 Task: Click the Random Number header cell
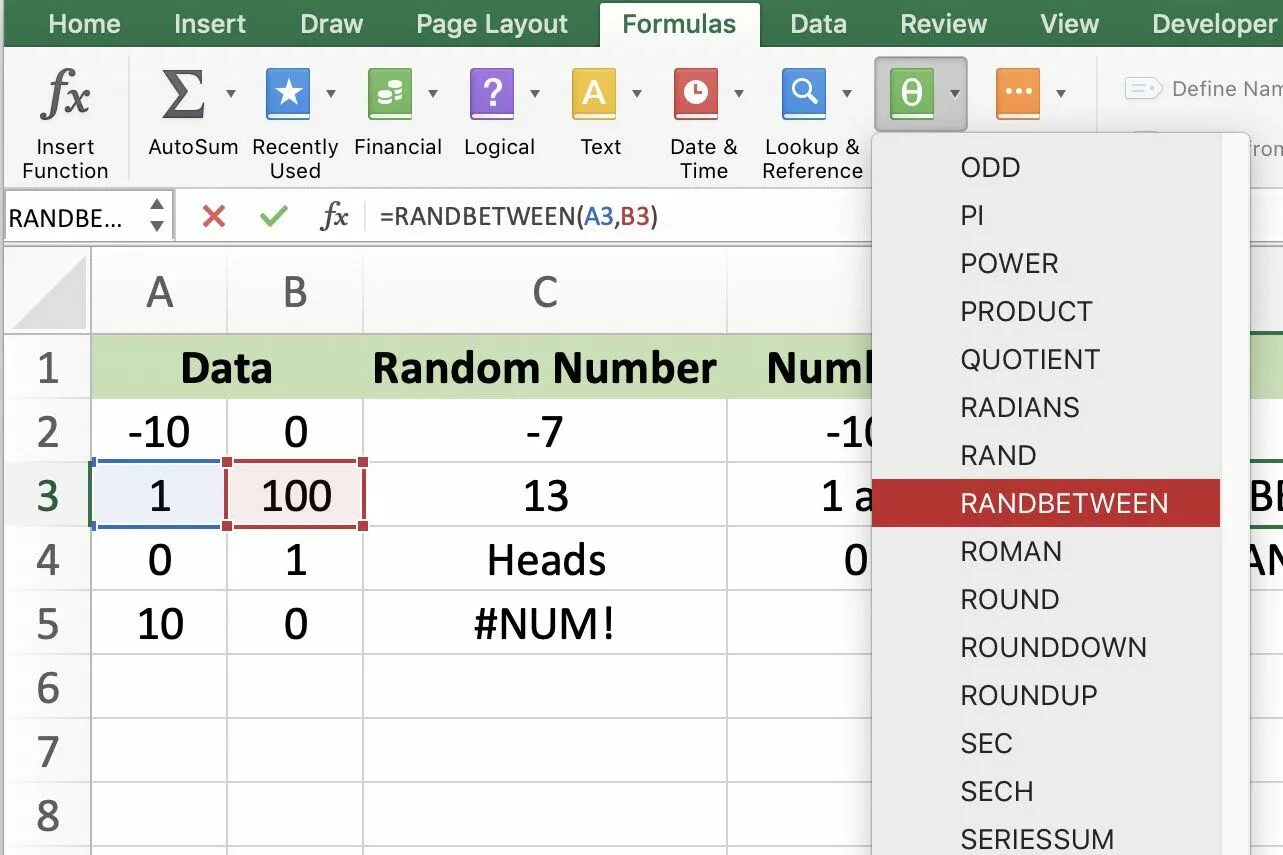(545, 367)
